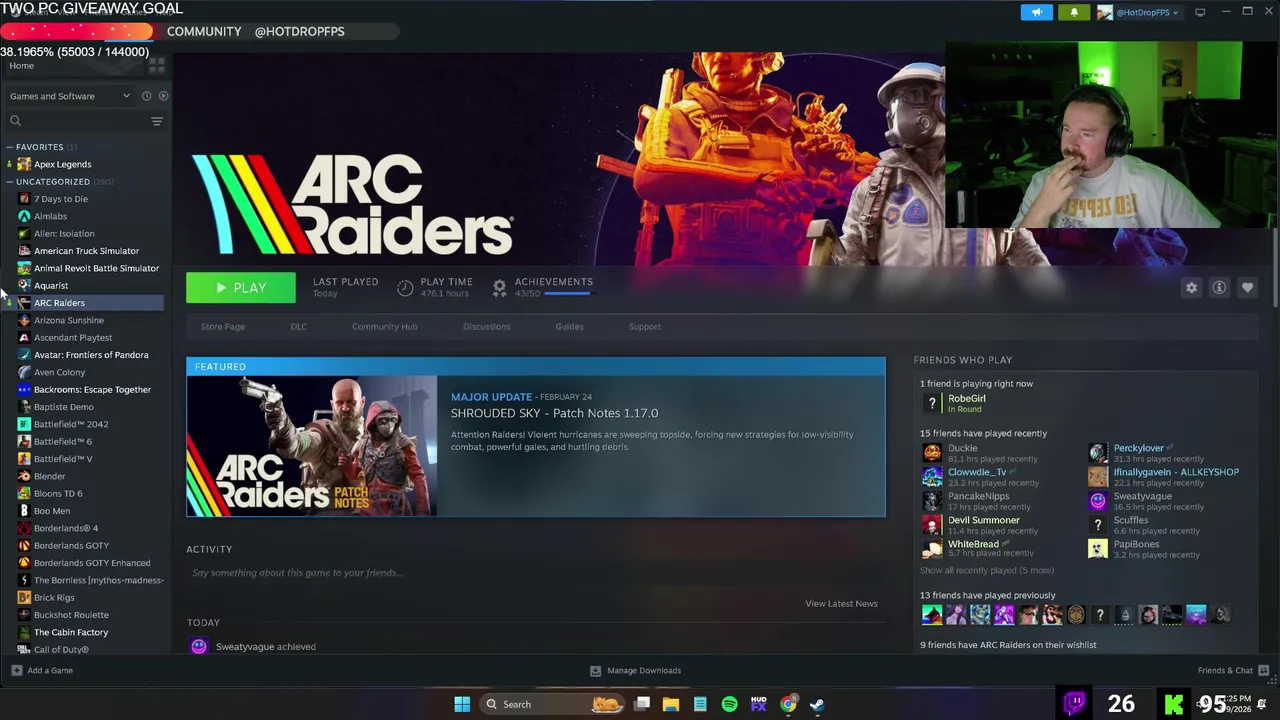Click the library search field
The width and height of the screenshot is (1280, 720).
75,121
